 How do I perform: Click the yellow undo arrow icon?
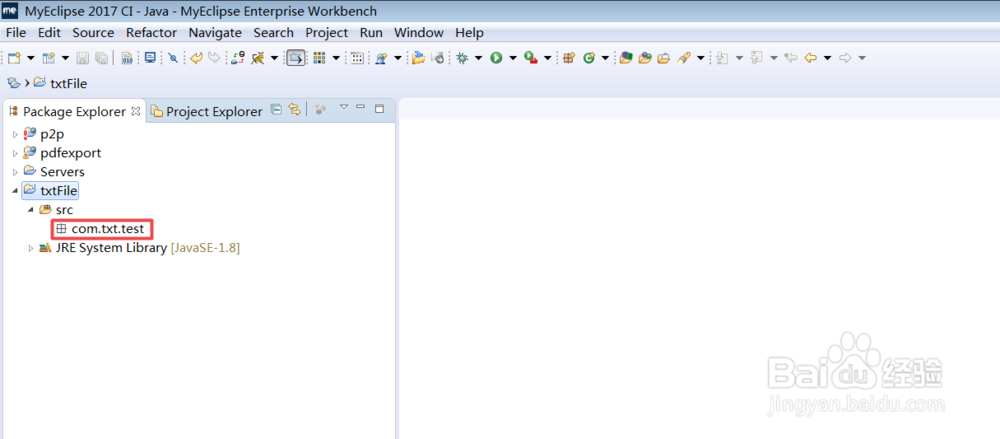tap(196, 58)
